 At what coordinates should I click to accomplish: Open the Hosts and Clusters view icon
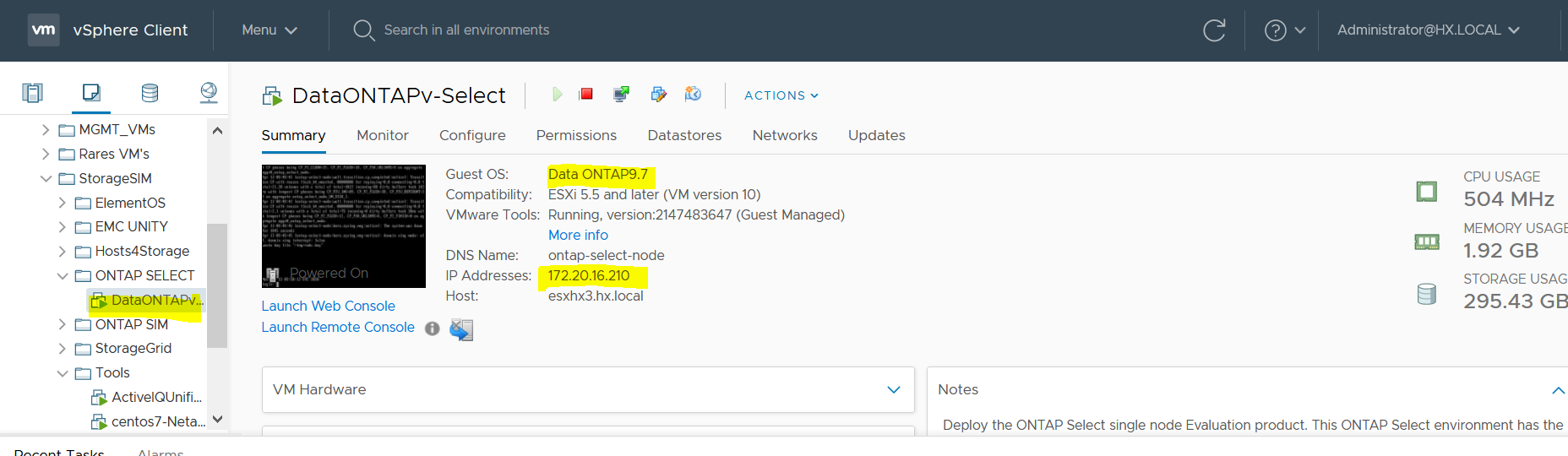pyautogui.click(x=32, y=93)
